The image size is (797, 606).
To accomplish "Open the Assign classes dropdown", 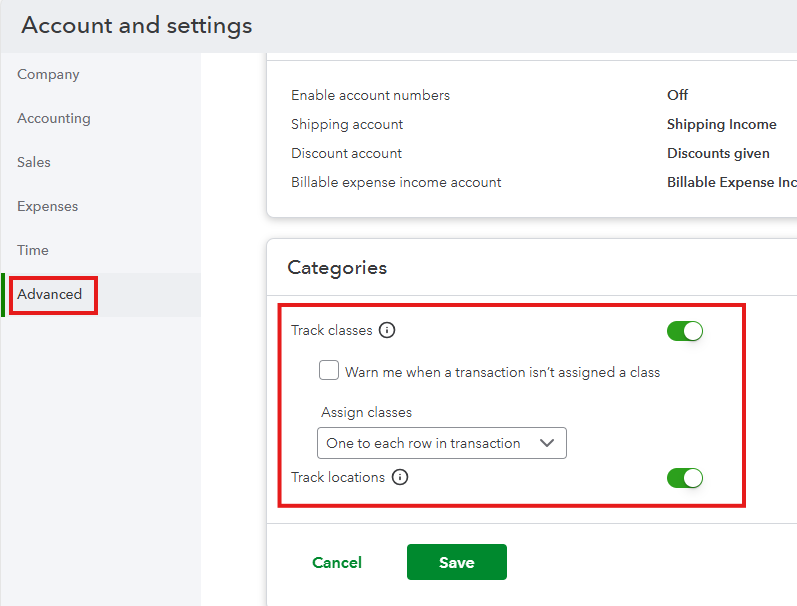I will click(441, 443).
